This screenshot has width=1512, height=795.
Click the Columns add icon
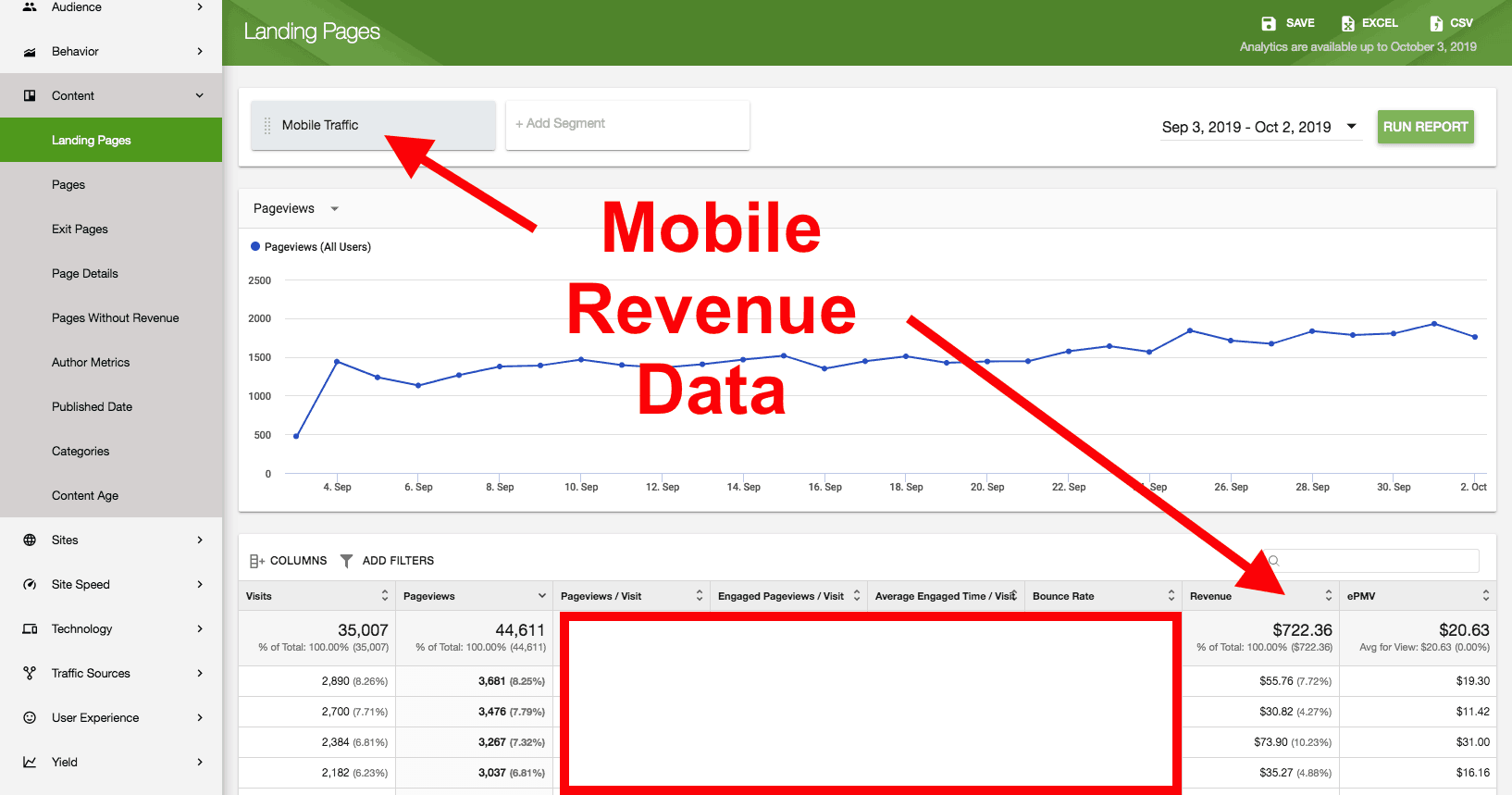click(x=257, y=561)
